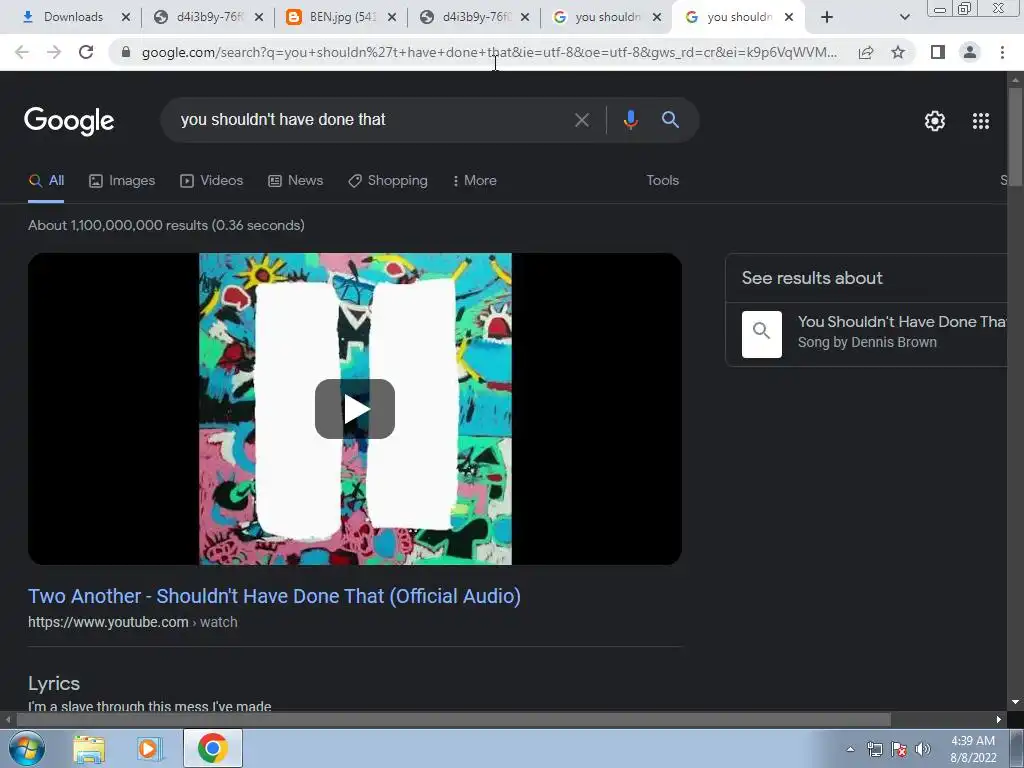
Task: Close the active Google search tab
Action: [789, 17]
